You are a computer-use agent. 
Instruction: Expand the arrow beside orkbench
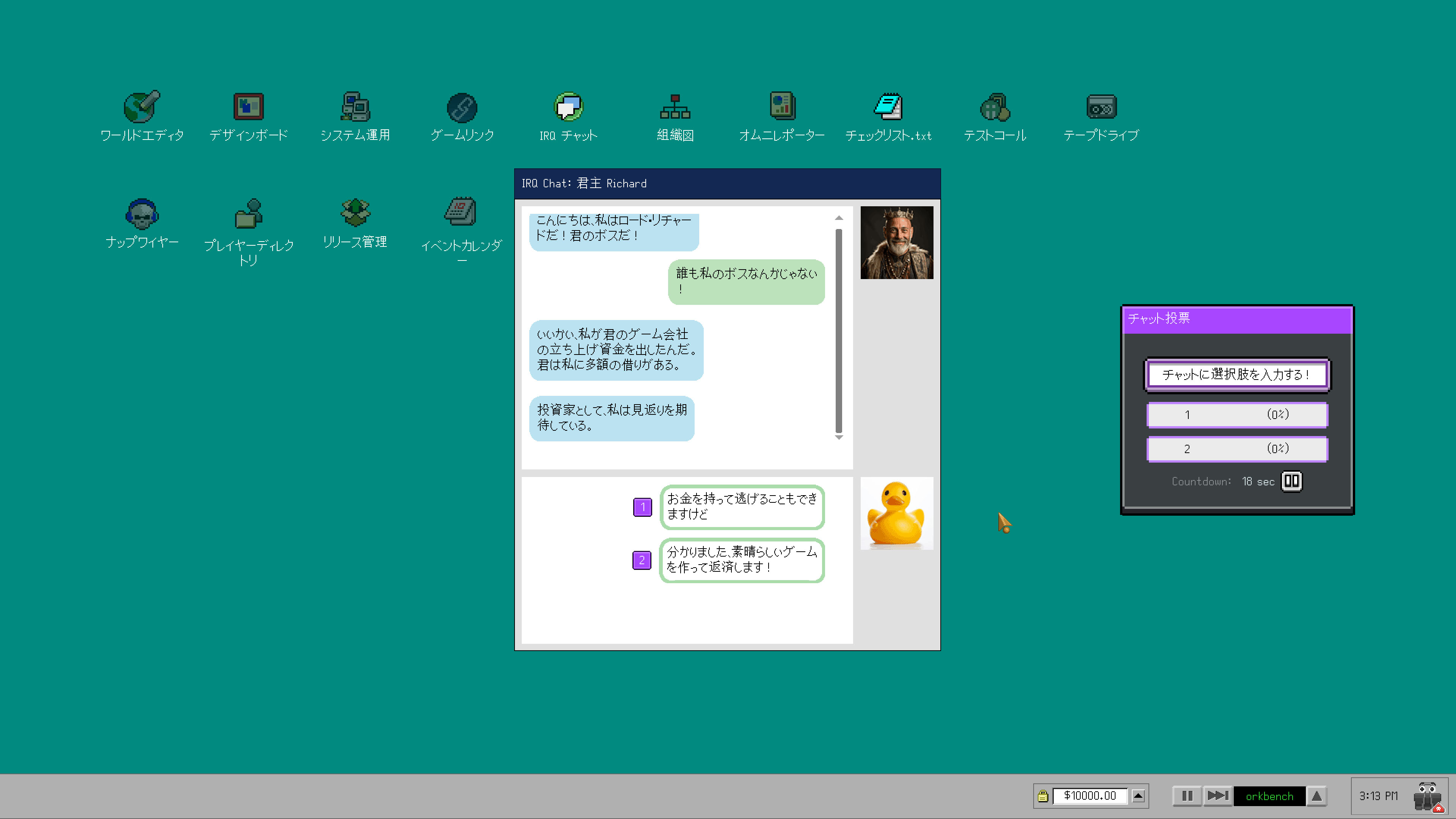pos(1316,796)
